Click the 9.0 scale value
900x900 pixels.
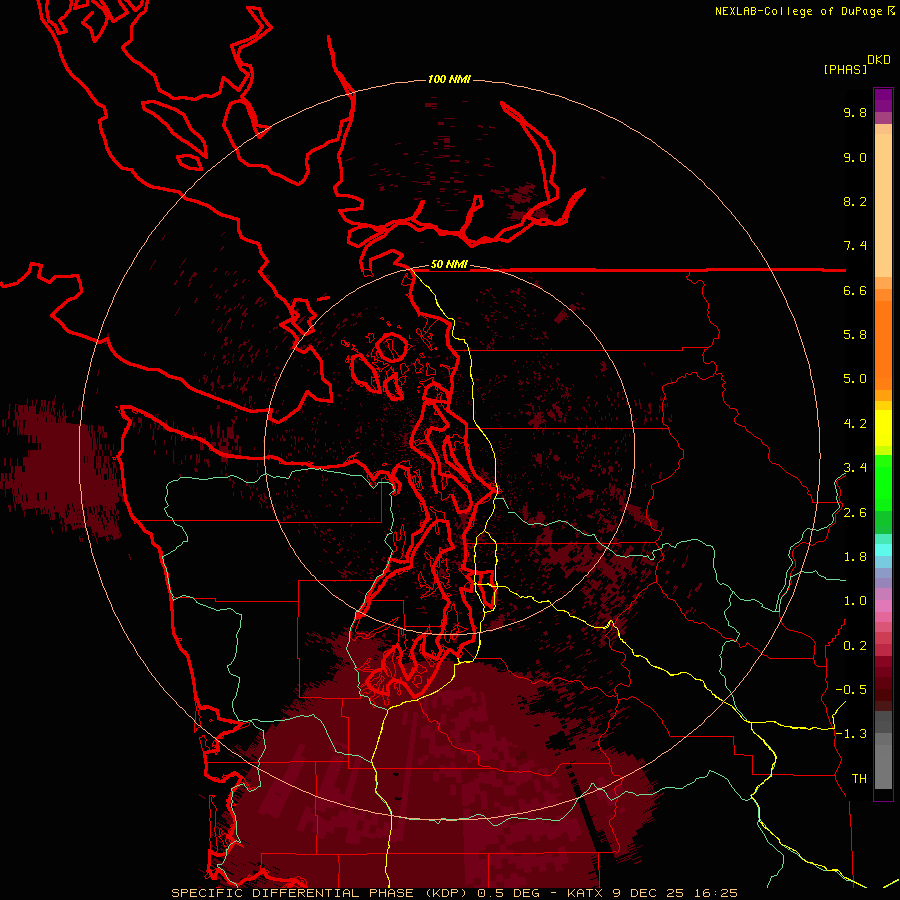coord(855,157)
